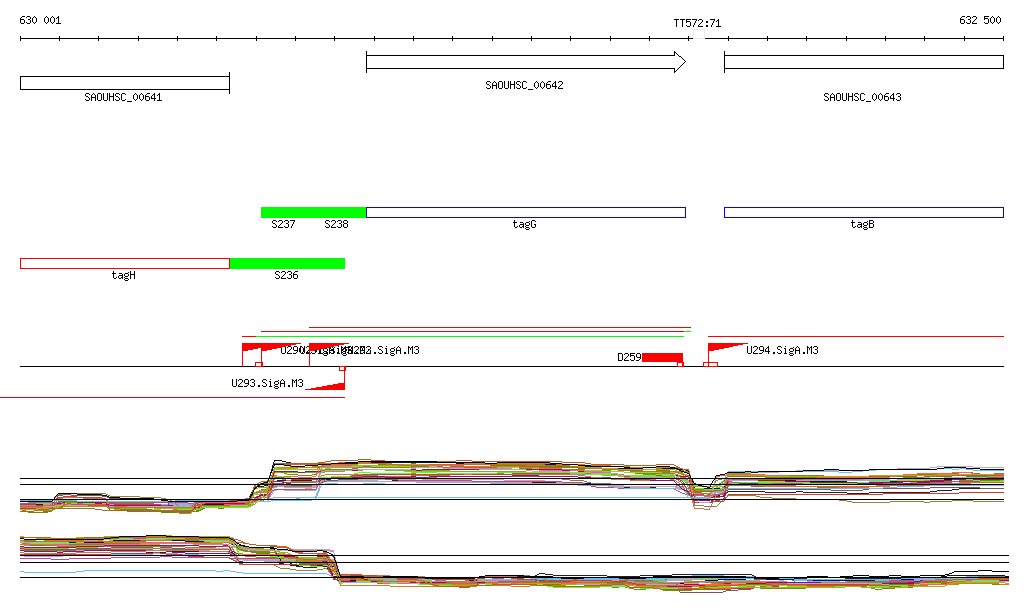Select the blue tagG feature bar
Image resolution: width=1024 pixels, height=611 pixels.
526,212
